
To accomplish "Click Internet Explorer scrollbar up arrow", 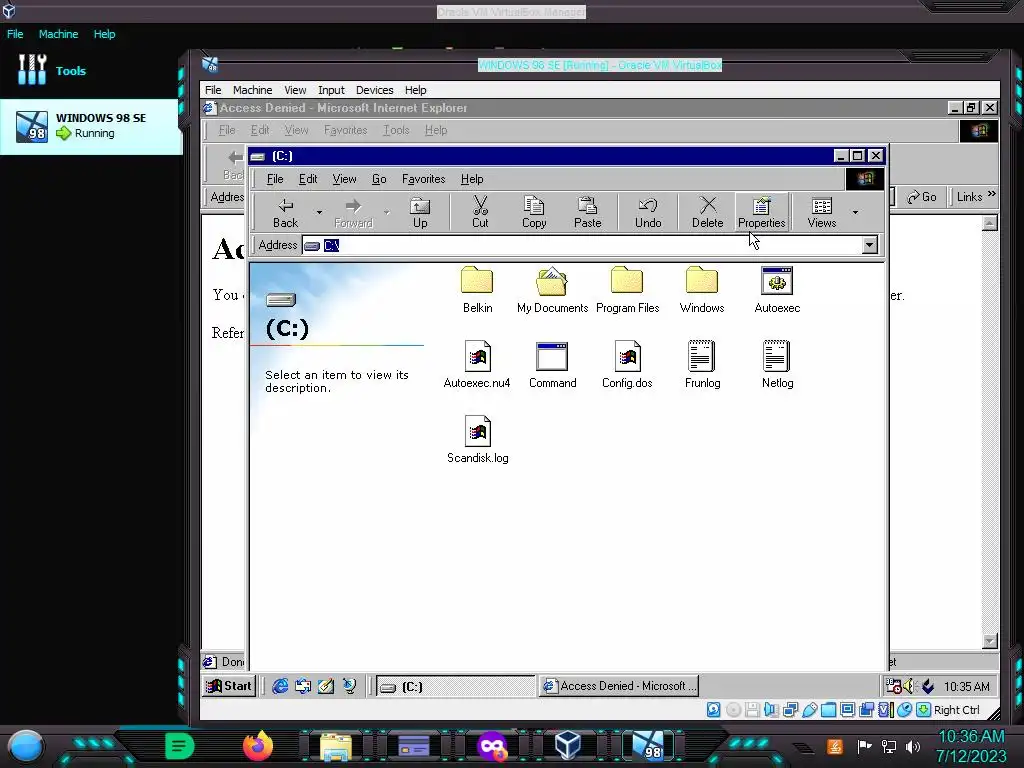I will 989,223.
